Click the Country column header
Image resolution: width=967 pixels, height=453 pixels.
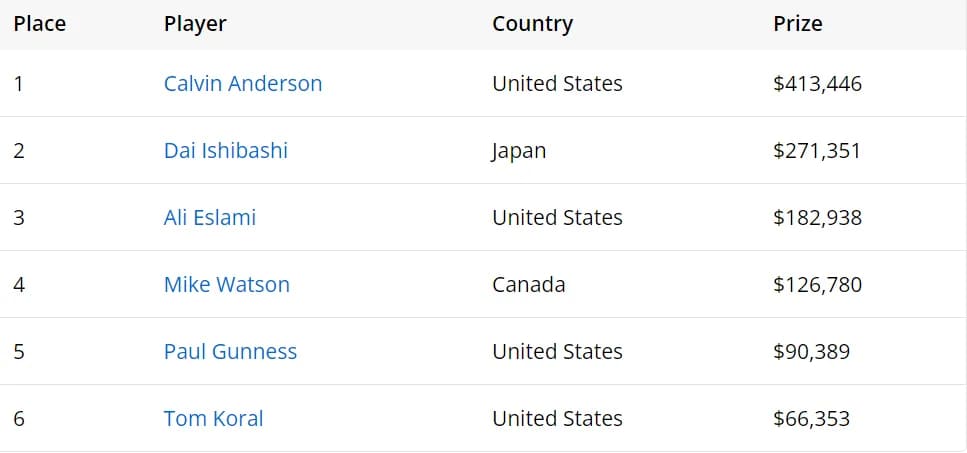click(532, 24)
